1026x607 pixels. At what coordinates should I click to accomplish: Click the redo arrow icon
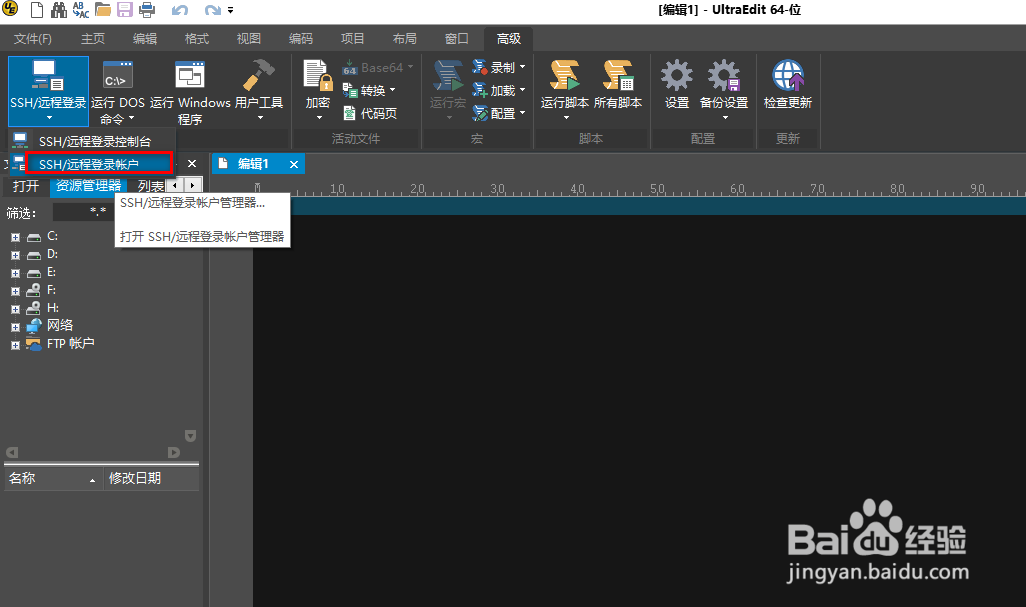(x=213, y=10)
